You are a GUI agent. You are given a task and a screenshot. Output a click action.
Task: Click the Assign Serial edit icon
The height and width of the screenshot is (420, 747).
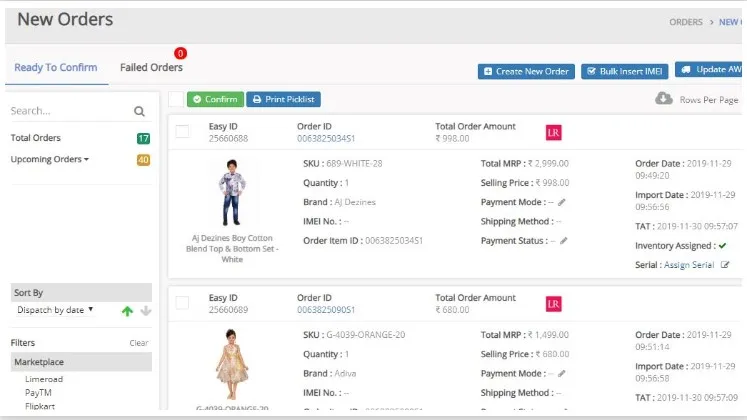(x=725, y=265)
